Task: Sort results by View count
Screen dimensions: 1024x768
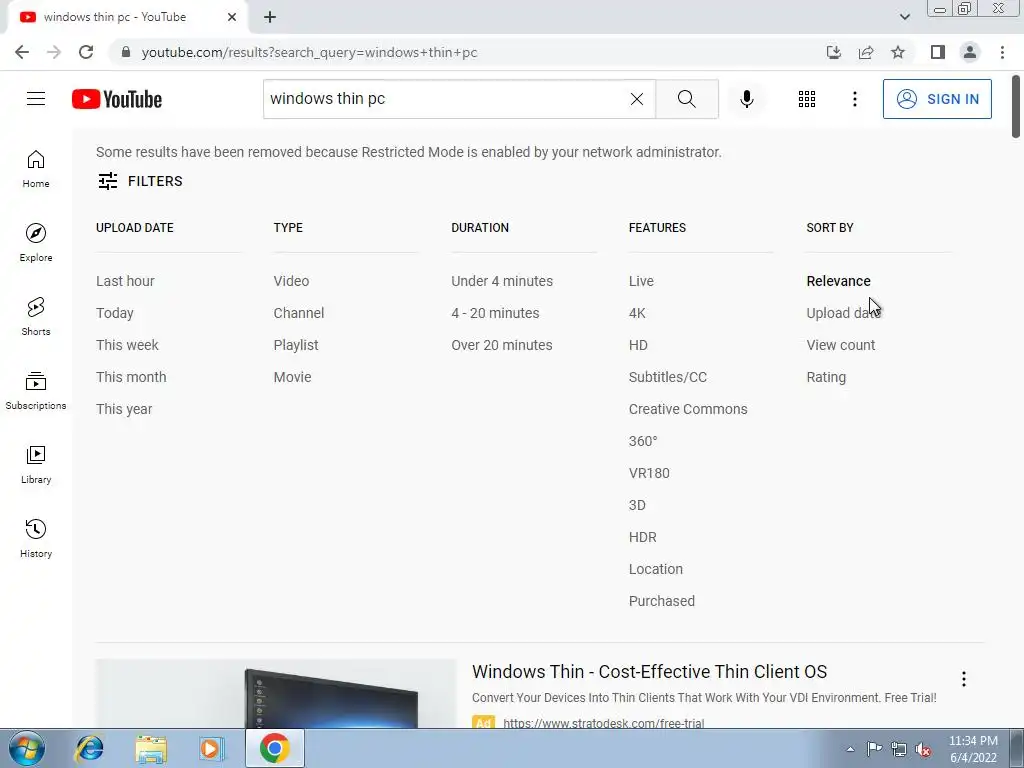Action: point(840,345)
